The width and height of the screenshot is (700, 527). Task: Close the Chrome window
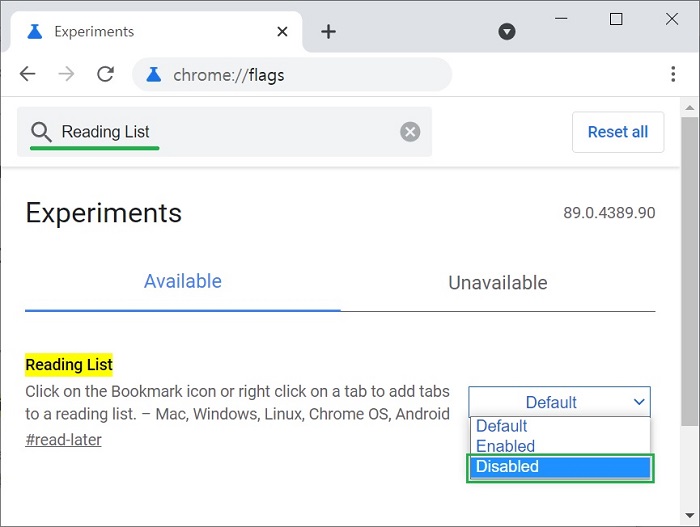point(671,19)
